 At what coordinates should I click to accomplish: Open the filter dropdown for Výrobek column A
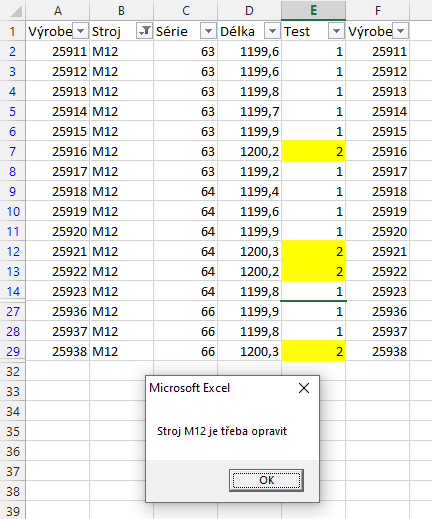(x=80, y=31)
